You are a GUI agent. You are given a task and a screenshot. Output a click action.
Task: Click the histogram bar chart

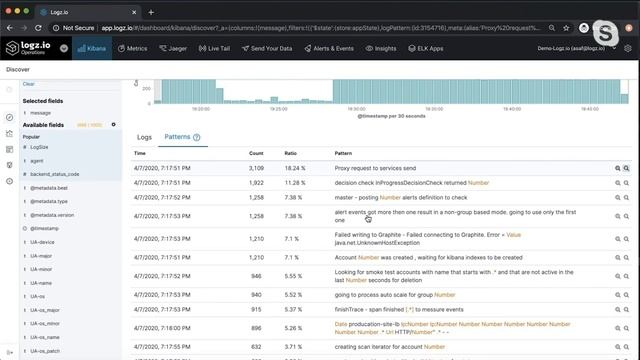click(391, 92)
